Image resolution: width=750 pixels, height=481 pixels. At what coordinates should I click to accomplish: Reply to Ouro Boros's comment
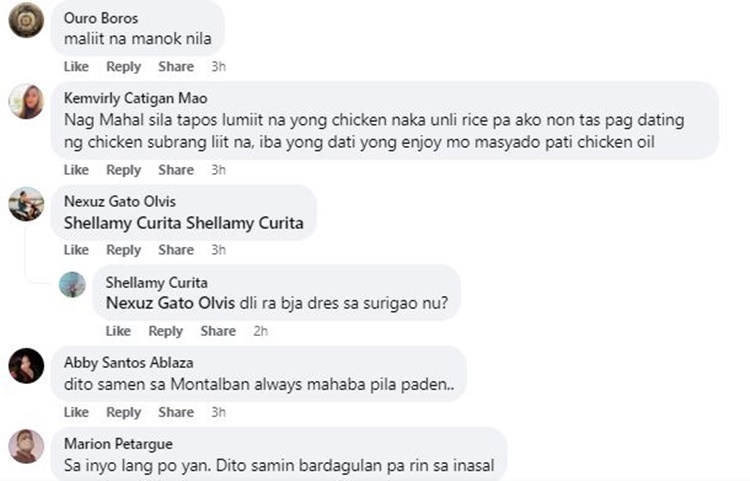point(124,66)
